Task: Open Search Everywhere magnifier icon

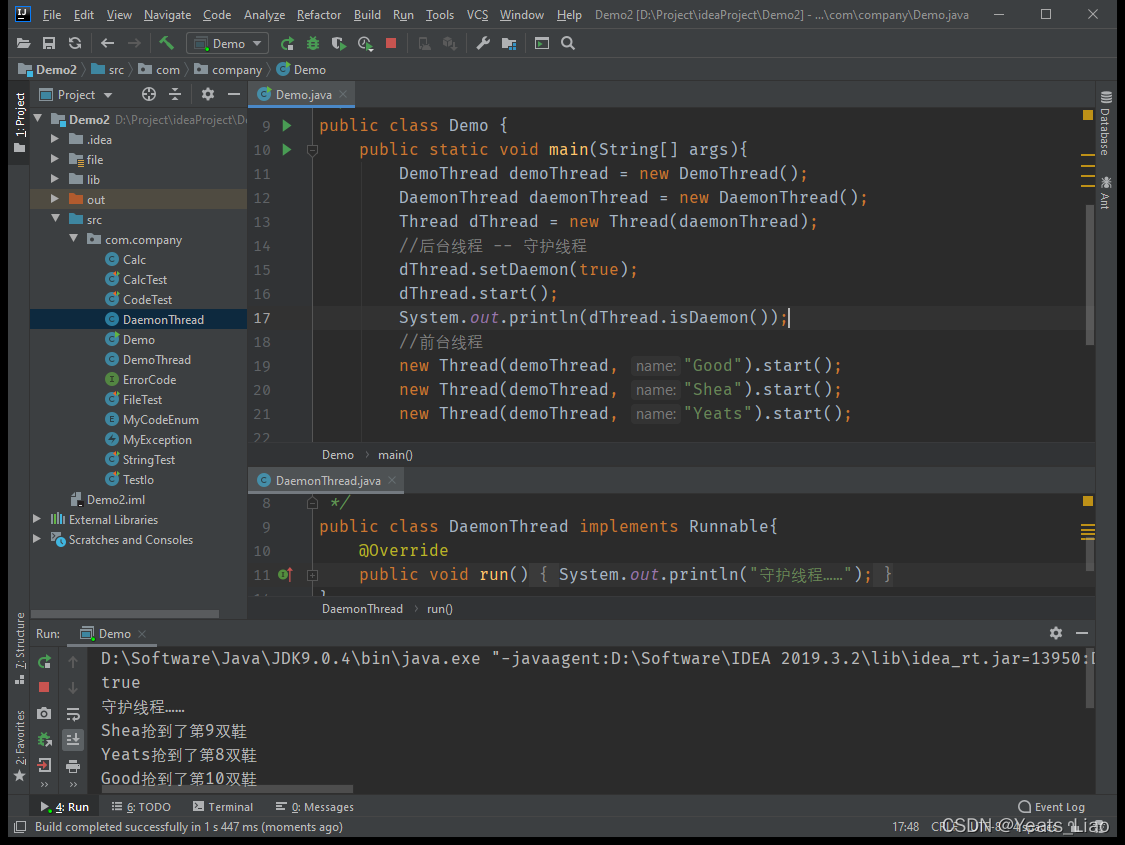Action: (x=568, y=43)
